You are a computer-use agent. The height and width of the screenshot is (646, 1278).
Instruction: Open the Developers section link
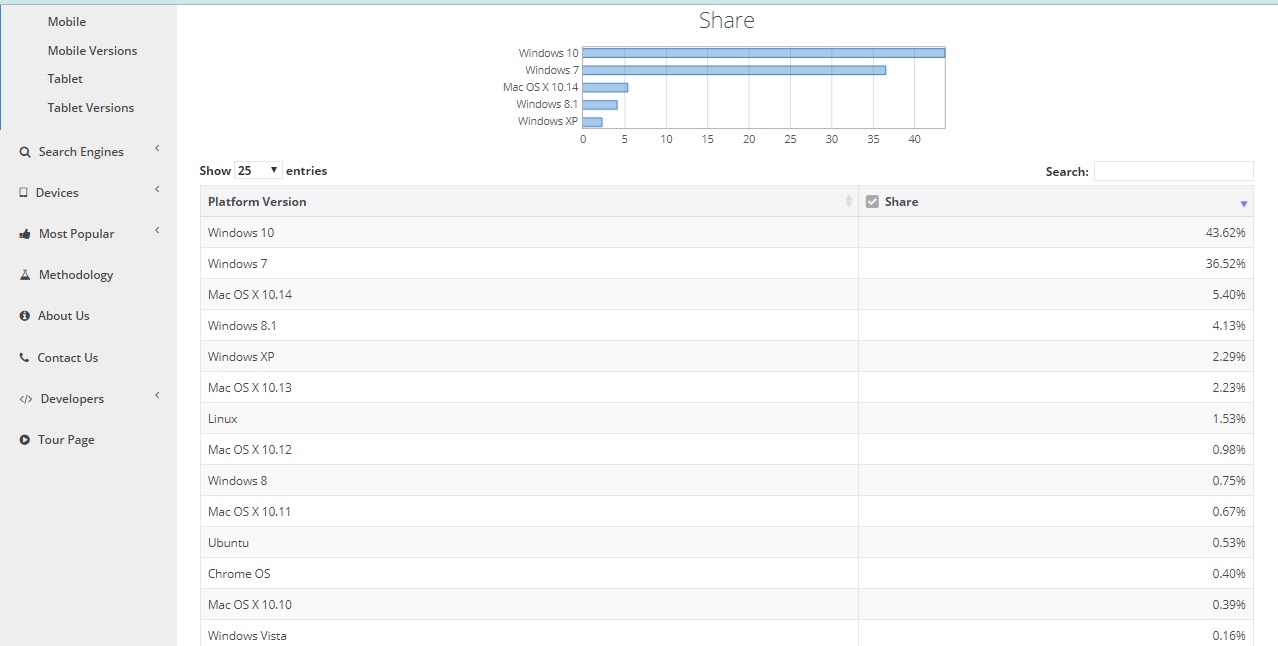pyautogui.click(x=72, y=399)
